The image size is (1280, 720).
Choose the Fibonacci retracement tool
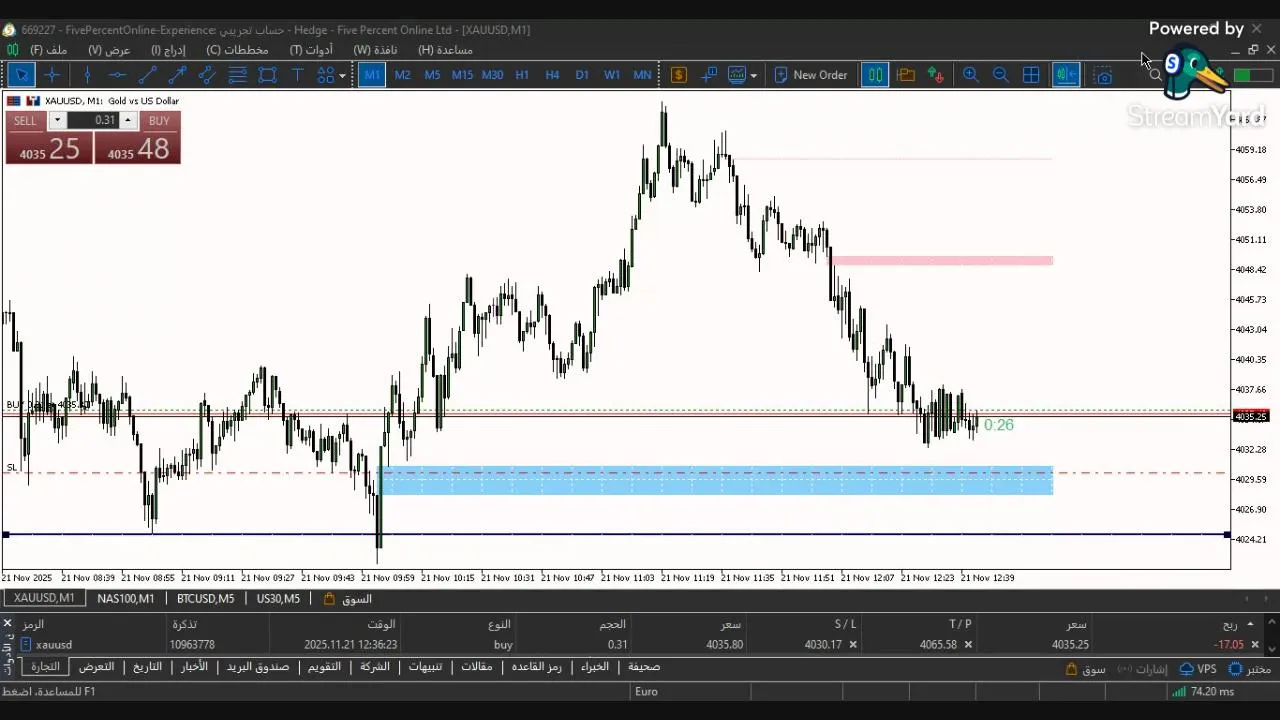click(237, 75)
